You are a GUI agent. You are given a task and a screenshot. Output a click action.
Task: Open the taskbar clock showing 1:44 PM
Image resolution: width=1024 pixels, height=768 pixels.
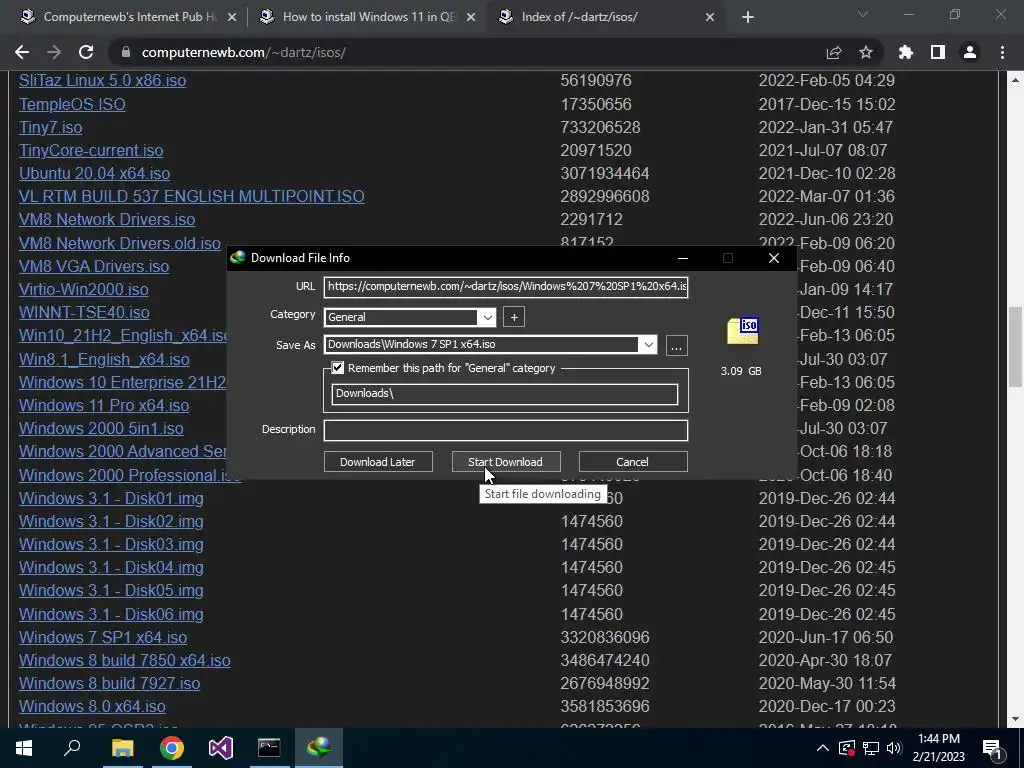pyautogui.click(x=938, y=748)
